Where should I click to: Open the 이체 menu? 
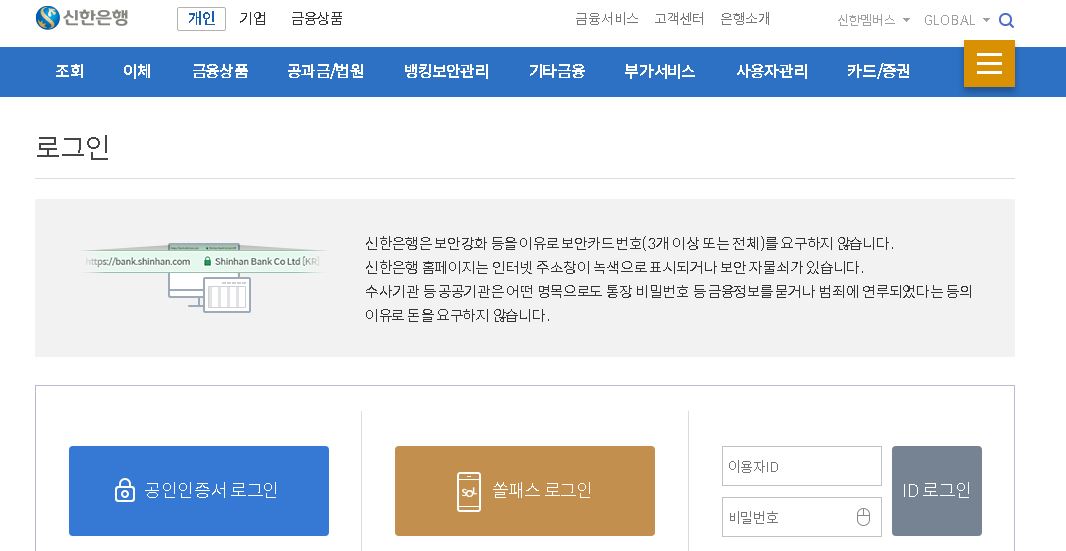pos(137,71)
